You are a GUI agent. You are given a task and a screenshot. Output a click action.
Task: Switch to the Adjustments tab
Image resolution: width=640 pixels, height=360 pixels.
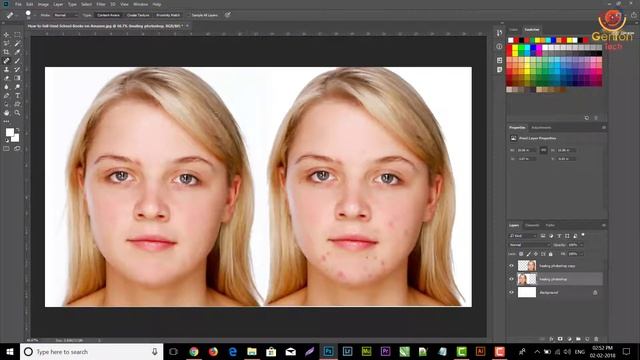pyautogui.click(x=541, y=128)
